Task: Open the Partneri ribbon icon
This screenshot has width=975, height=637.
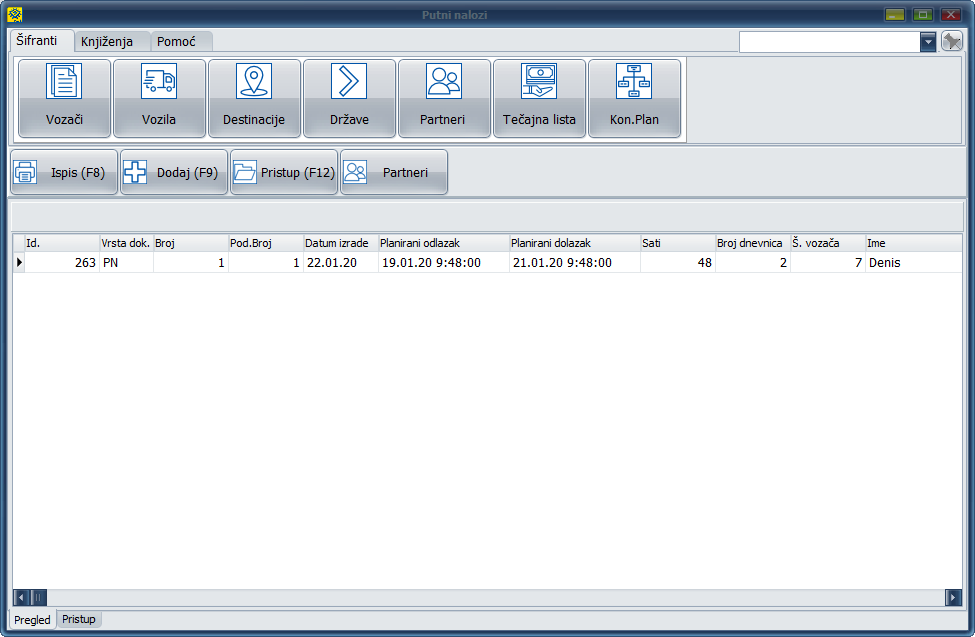Action: click(444, 98)
